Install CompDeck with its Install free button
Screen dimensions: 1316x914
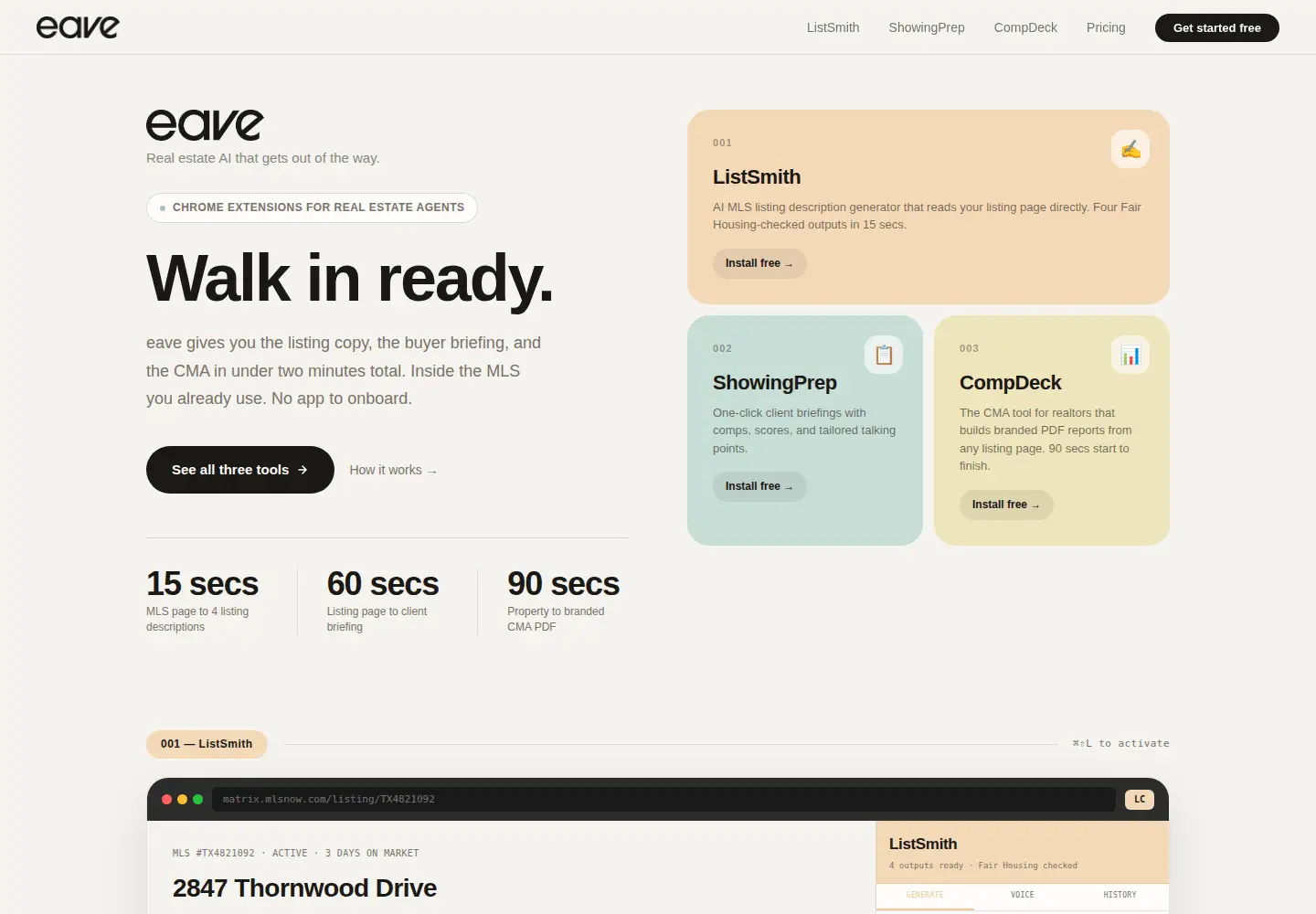1006,505
